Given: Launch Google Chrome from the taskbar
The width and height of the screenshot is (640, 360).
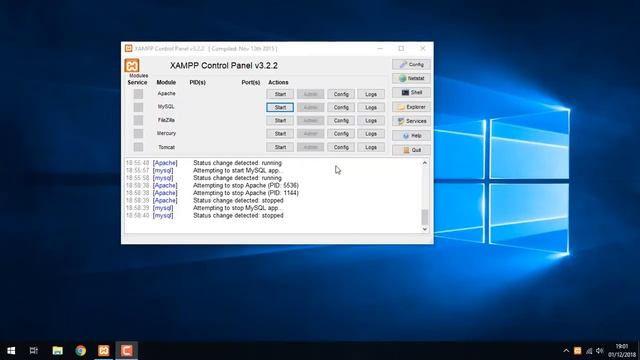Looking at the screenshot, I should [x=80, y=350].
